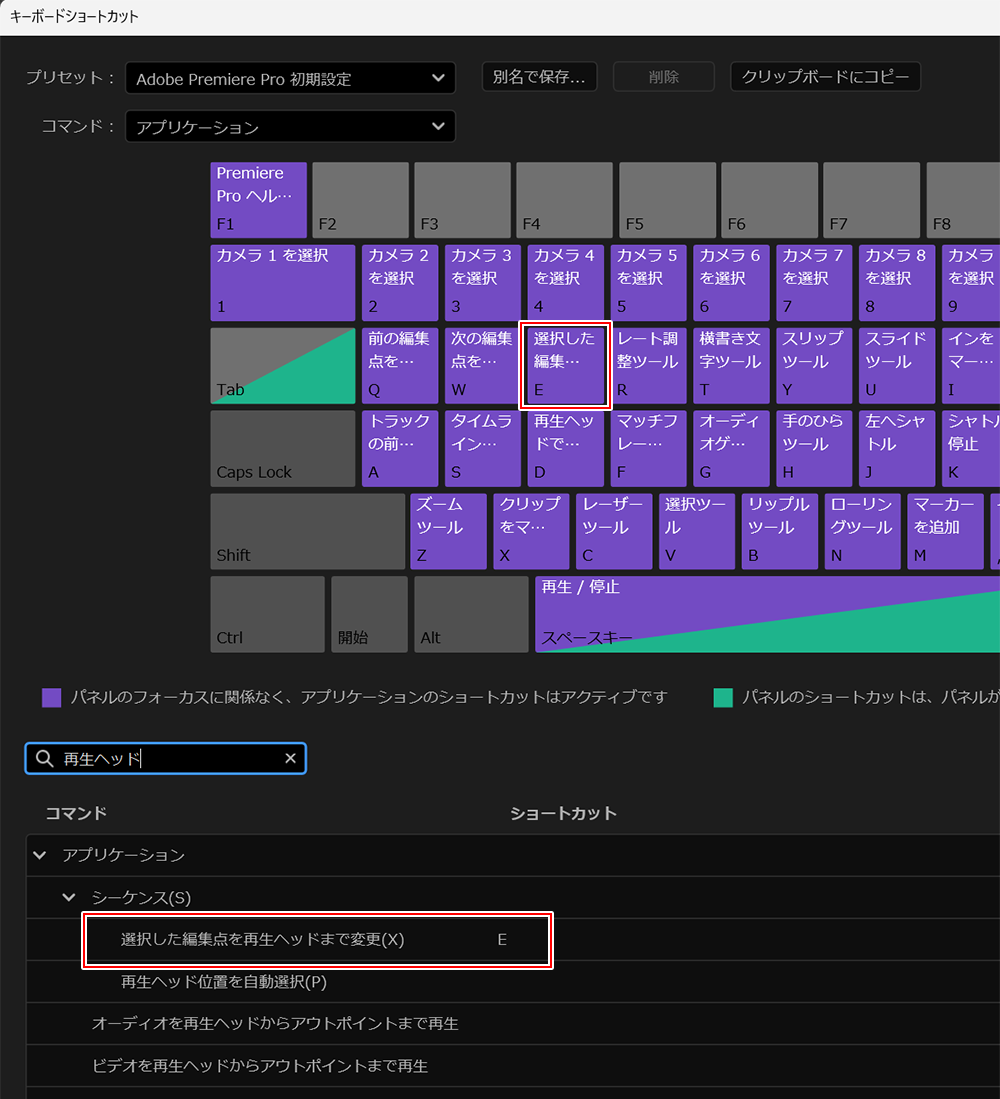The height and width of the screenshot is (1099, 1000).
Task: Select the spacebar 再生 / 停止 key
Action: (x=766, y=613)
